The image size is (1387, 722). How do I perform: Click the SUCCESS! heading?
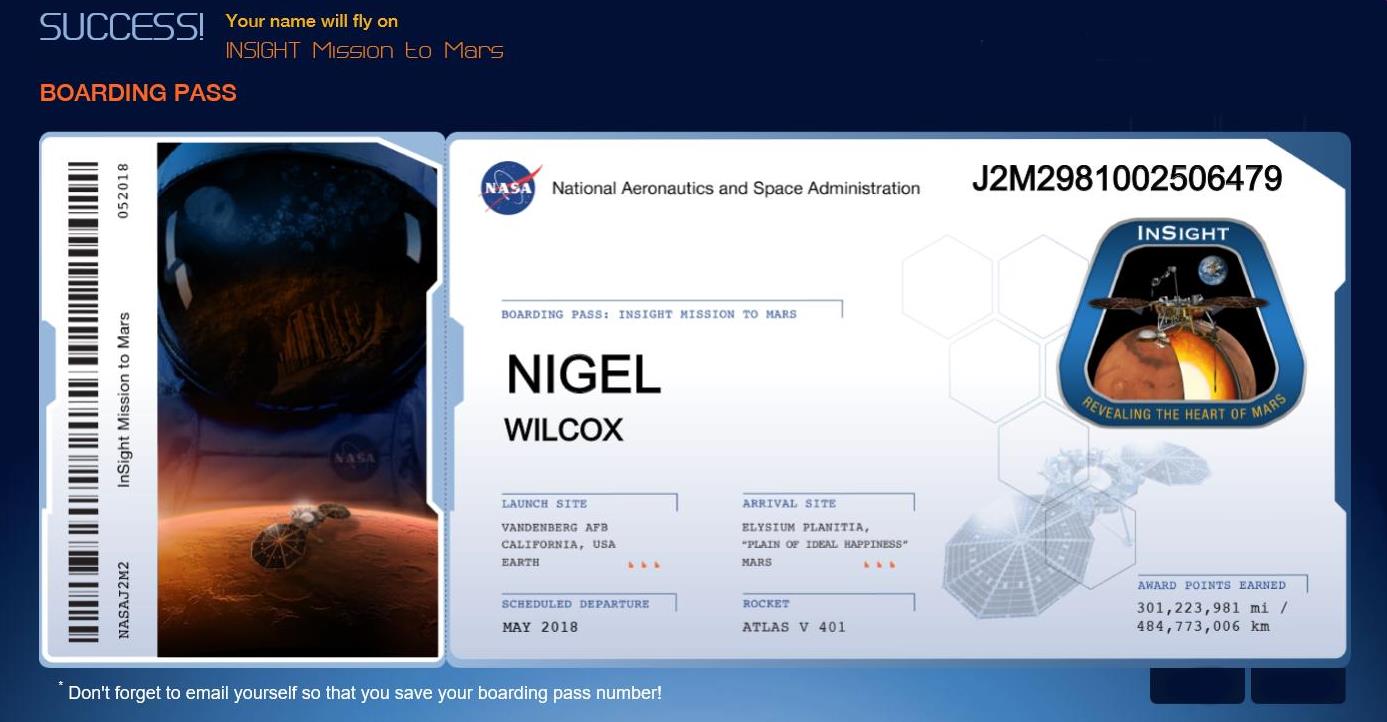tap(122, 27)
